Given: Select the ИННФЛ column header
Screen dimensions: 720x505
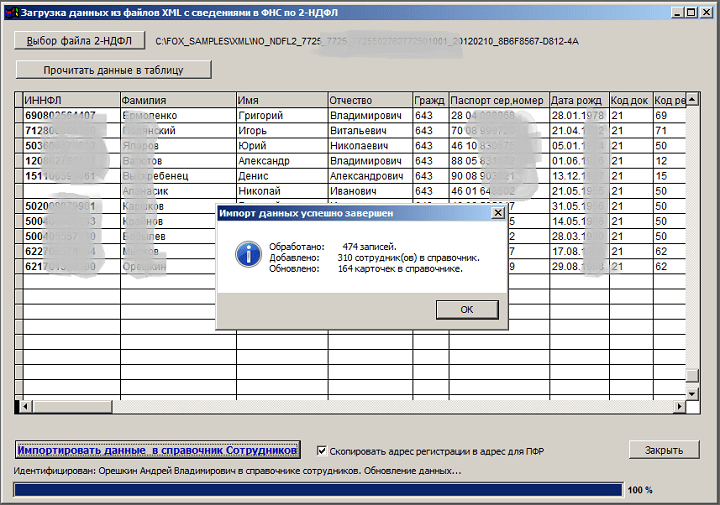Looking at the screenshot, I should (x=71, y=100).
